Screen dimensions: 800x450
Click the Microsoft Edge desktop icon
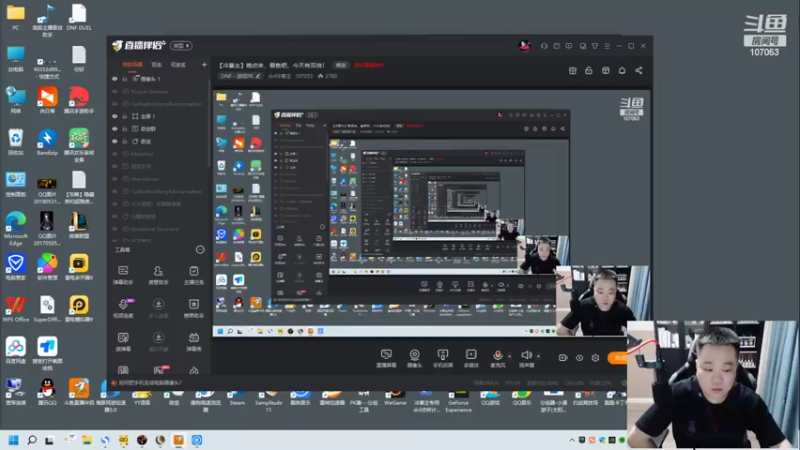pyautogui.click(x=16, y=228)
